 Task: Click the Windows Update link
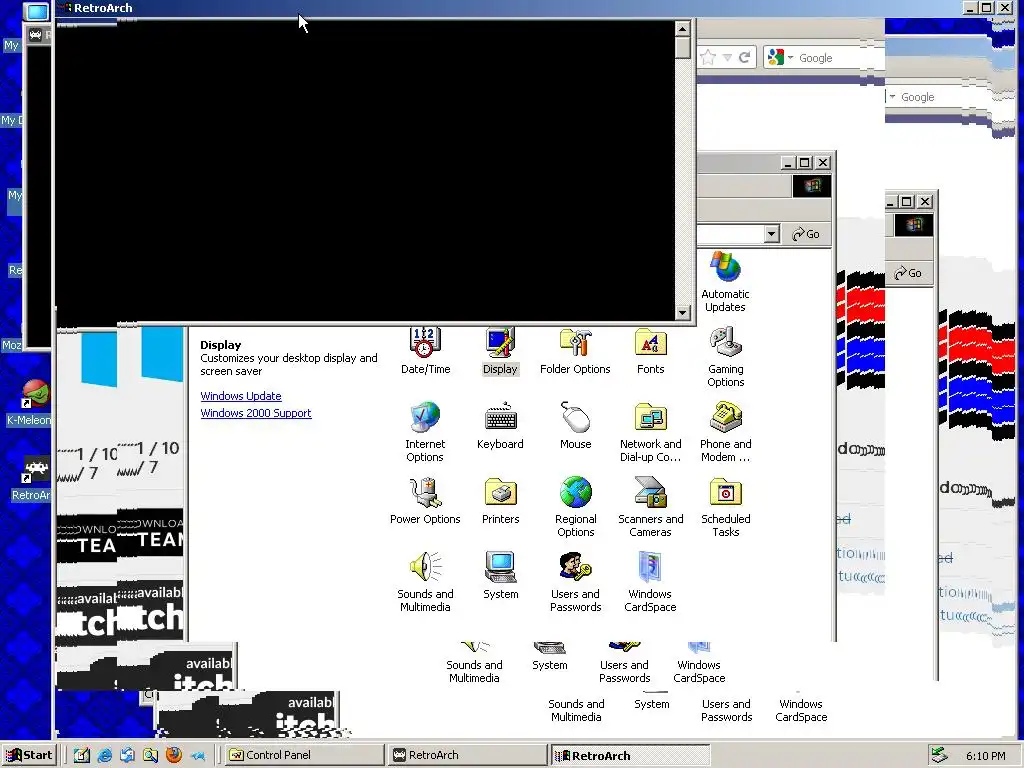pos(241,396)
